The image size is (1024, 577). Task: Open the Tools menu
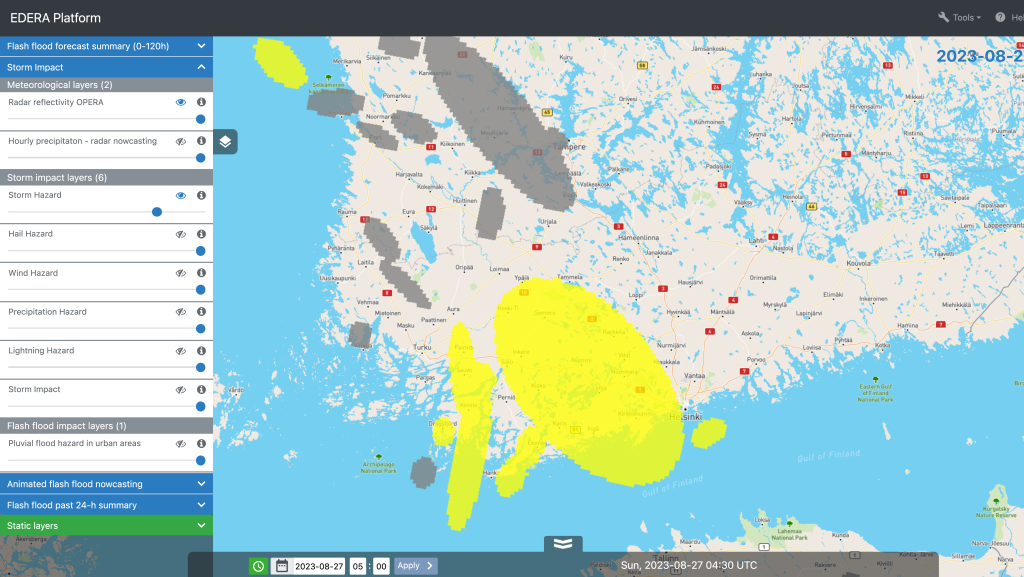959,17
